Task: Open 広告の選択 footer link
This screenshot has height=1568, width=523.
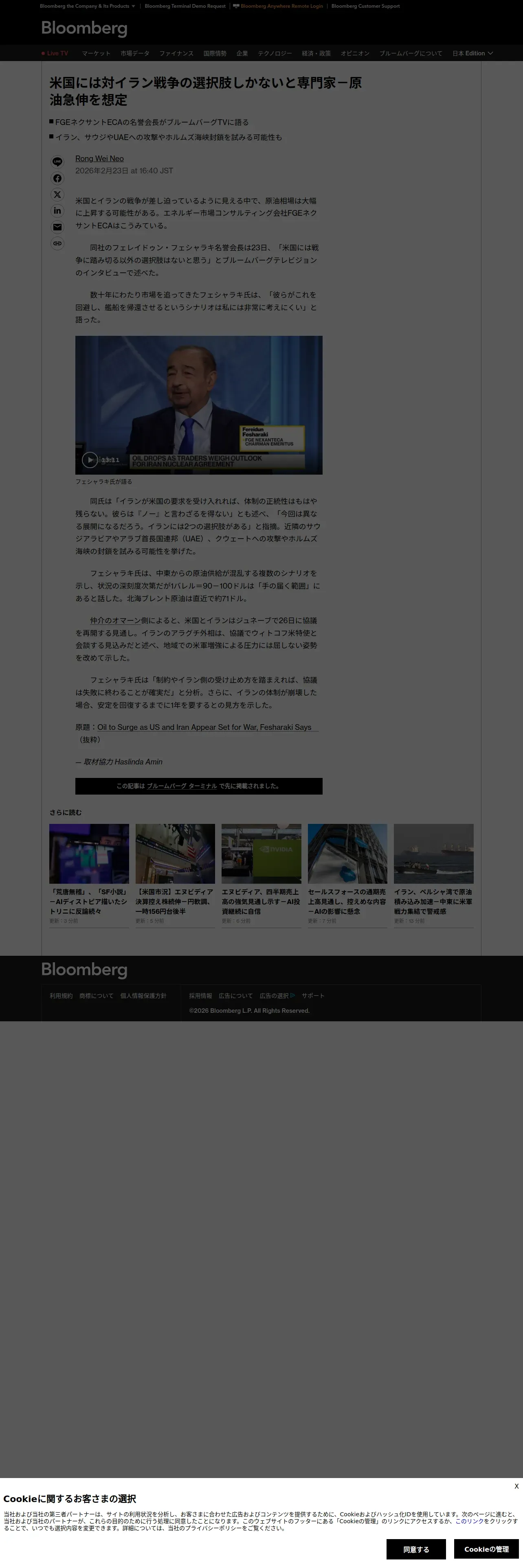Action: click(x=277, y=996)
